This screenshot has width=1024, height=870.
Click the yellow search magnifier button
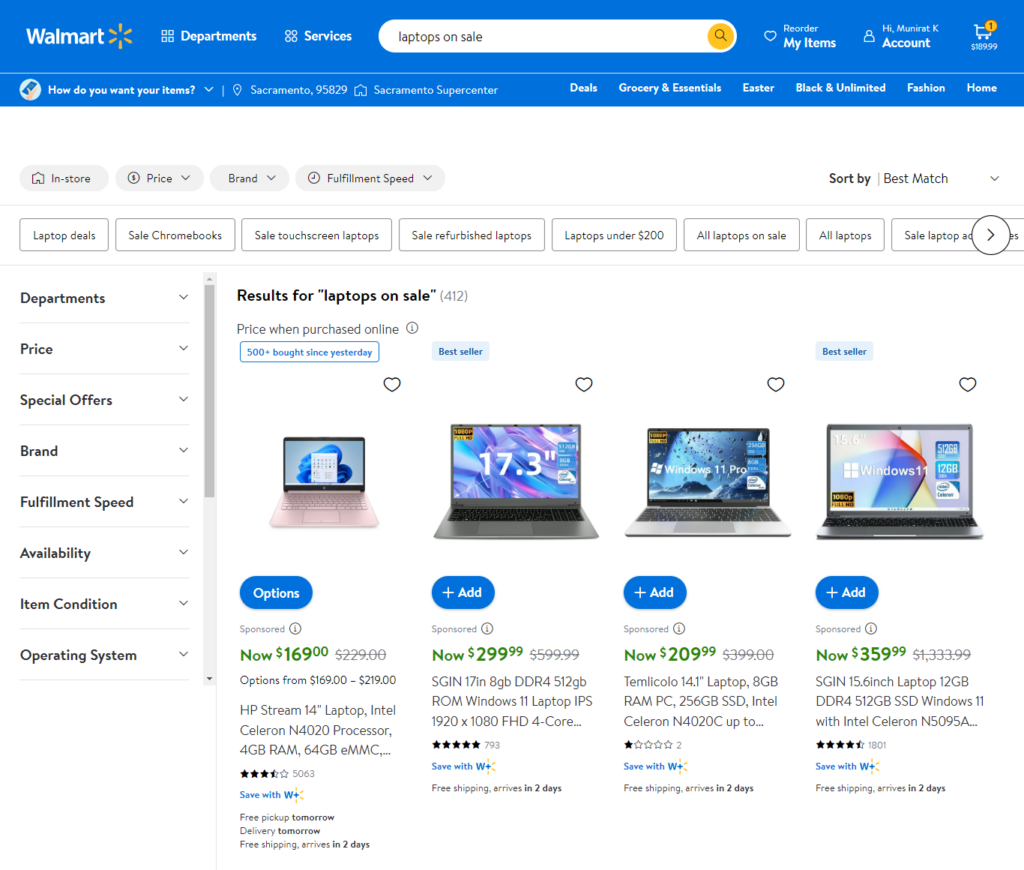[x=720, y=35]
